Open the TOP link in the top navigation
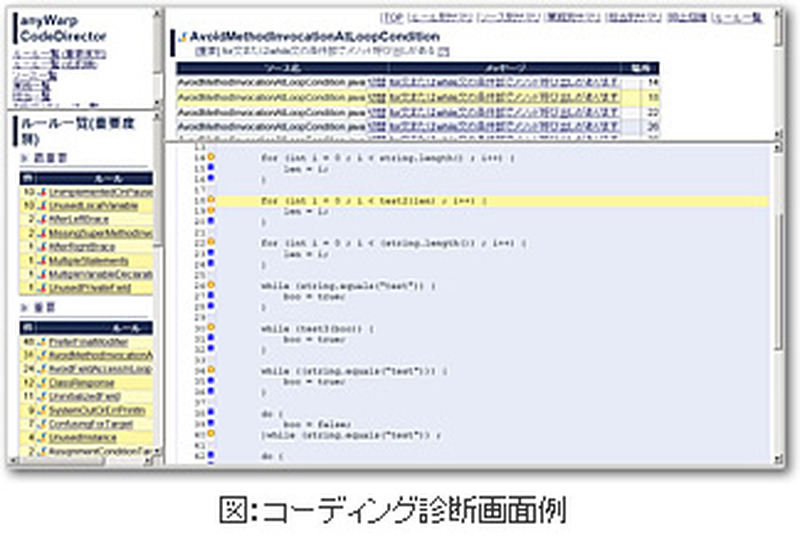The height and width of the screenshot is (543, 800). [x=392, y=19]
